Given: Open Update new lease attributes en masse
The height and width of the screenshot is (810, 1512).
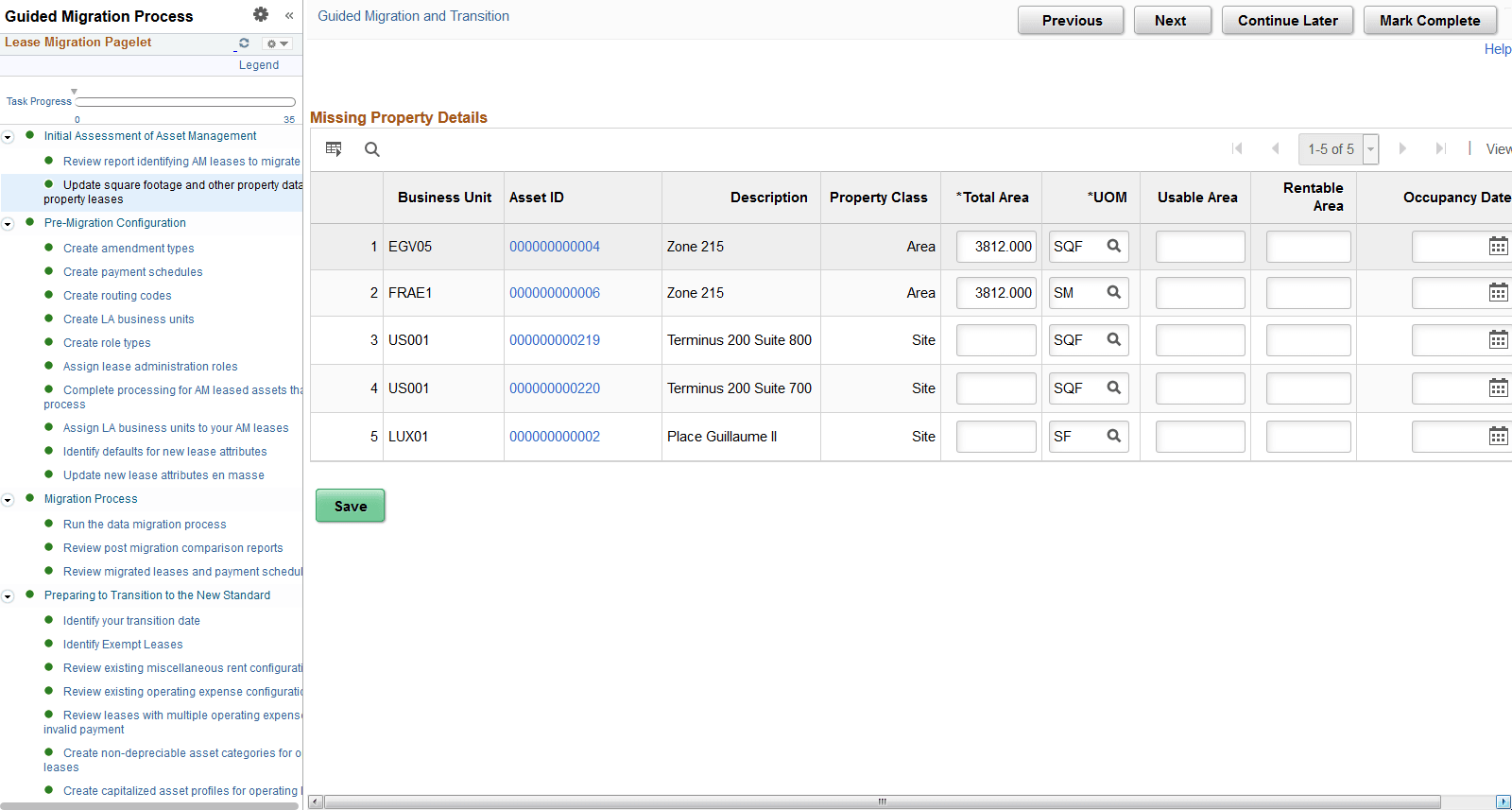Looking at the screenshot, I should coord(163,475).
